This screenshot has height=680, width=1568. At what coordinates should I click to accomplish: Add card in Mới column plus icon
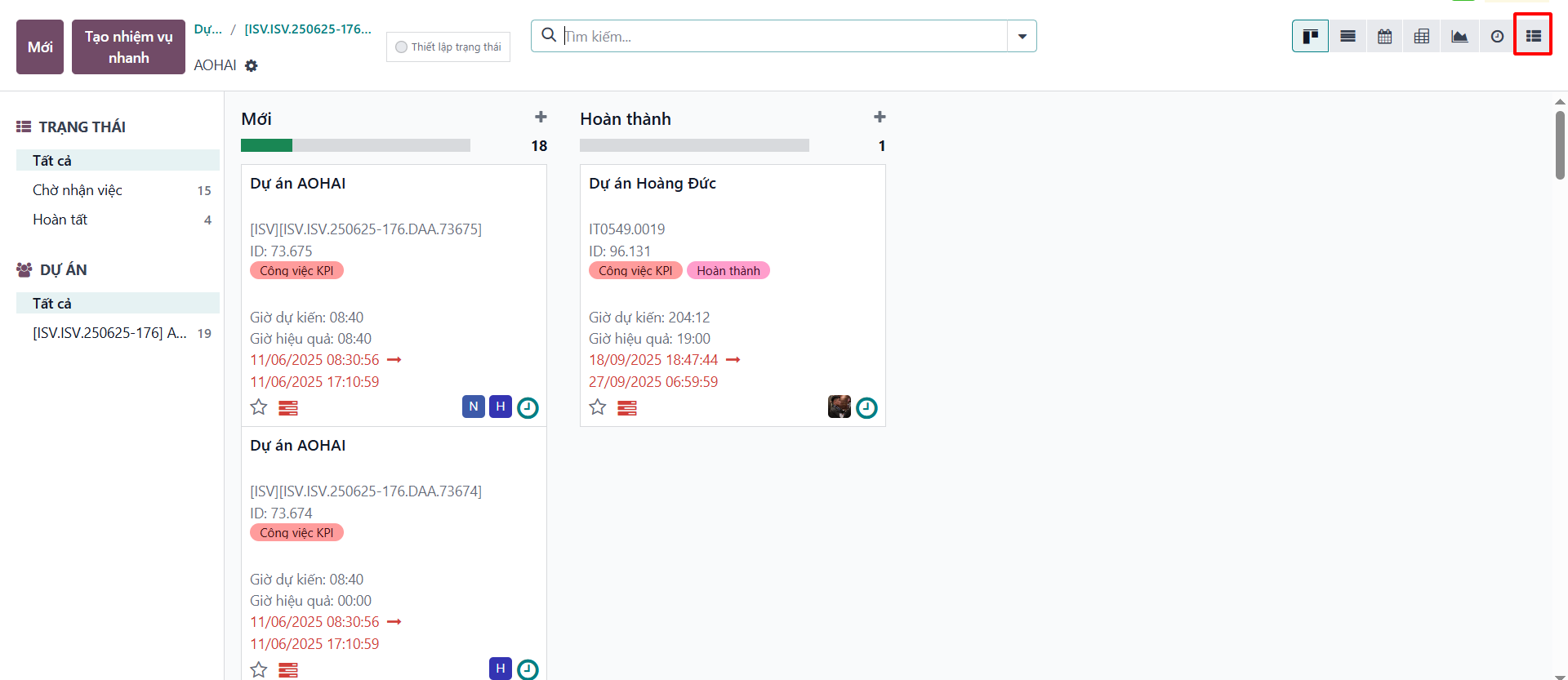point(541,118)
